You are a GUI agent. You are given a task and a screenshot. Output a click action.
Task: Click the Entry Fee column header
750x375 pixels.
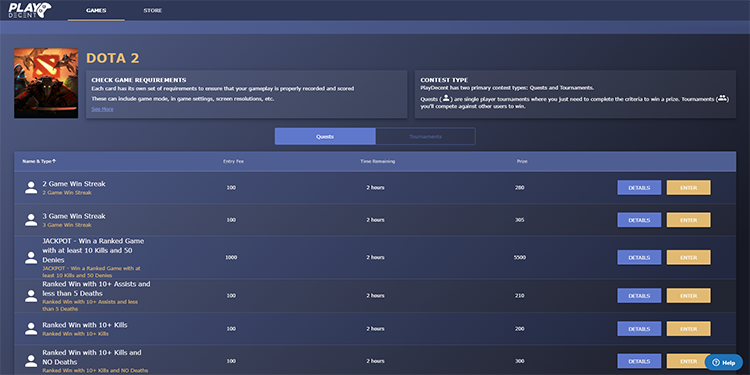[233, 161]
